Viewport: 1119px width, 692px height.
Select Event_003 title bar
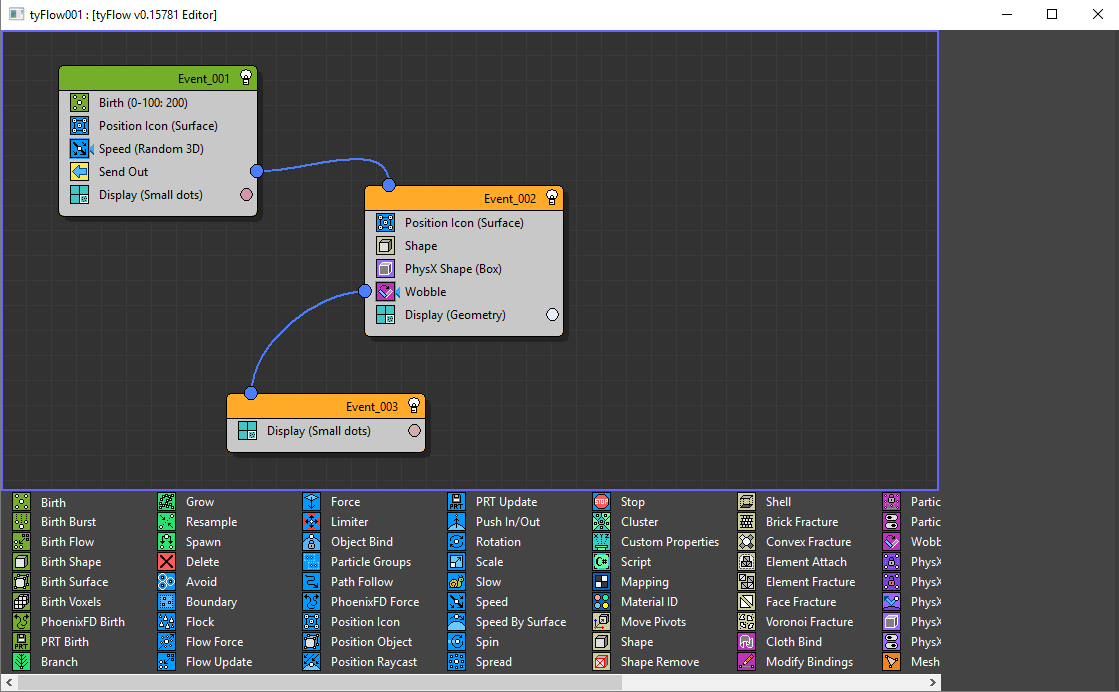325,406
